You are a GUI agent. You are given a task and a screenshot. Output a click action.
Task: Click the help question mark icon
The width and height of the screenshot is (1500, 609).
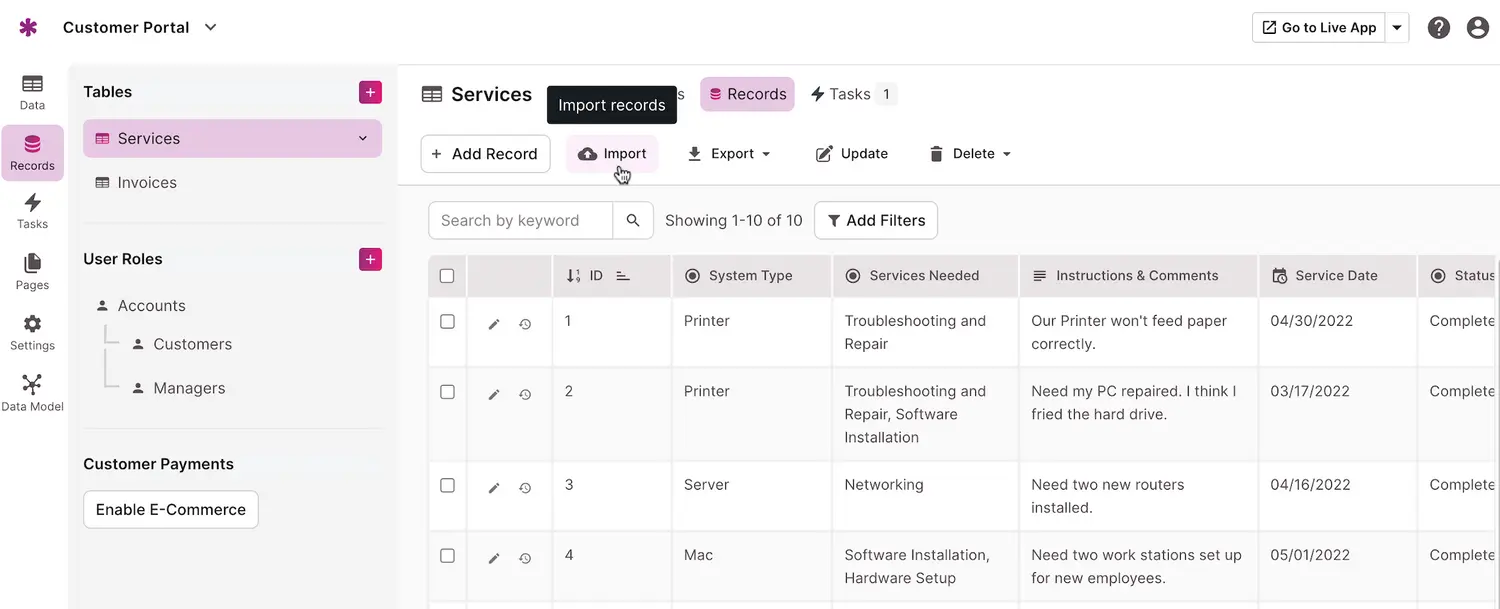pyautogui.click(x=1439, y=28)
